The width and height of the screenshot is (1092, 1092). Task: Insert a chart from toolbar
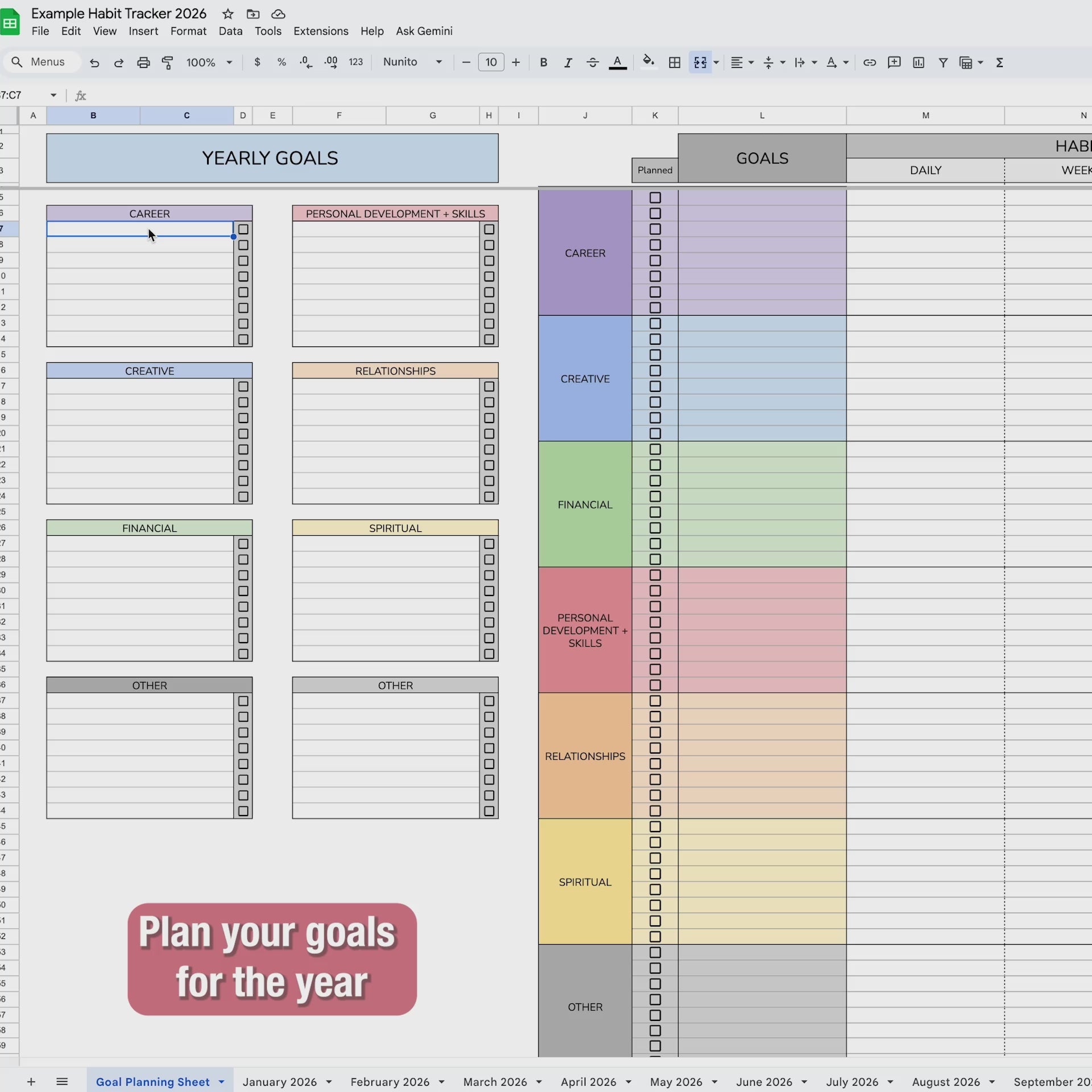tap(918, 63)
